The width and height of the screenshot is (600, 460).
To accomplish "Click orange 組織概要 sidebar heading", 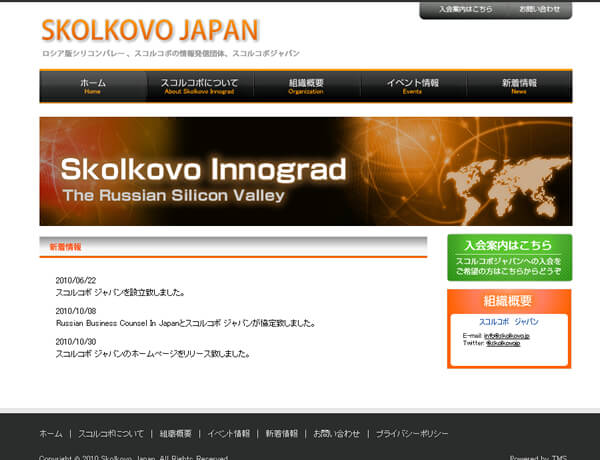I will pos(508,301).
